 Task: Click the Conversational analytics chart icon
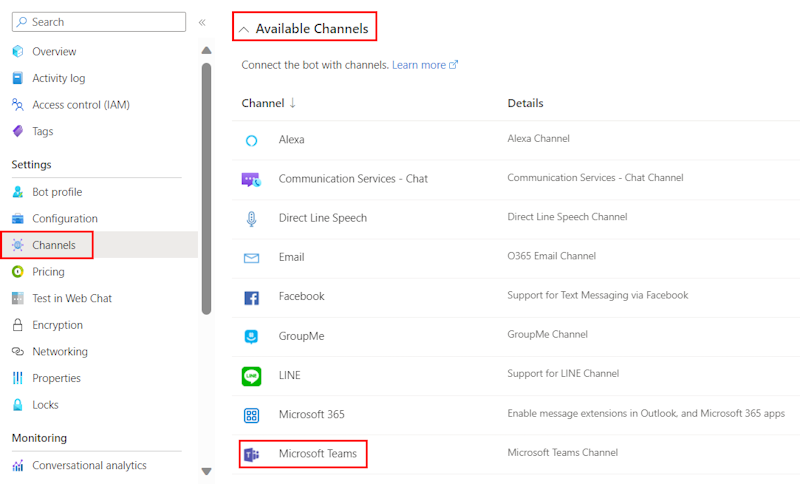click(x=18, y=465)
